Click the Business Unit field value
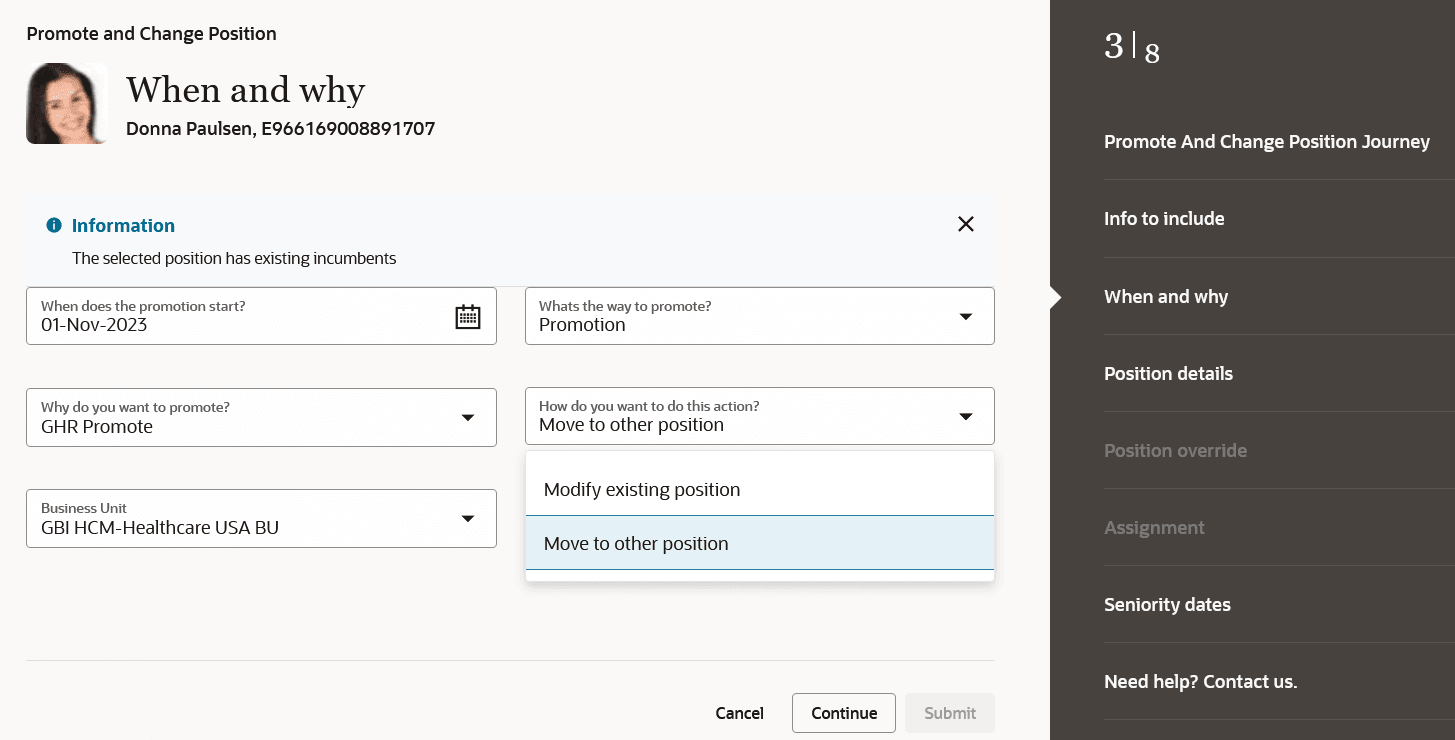 160,528
